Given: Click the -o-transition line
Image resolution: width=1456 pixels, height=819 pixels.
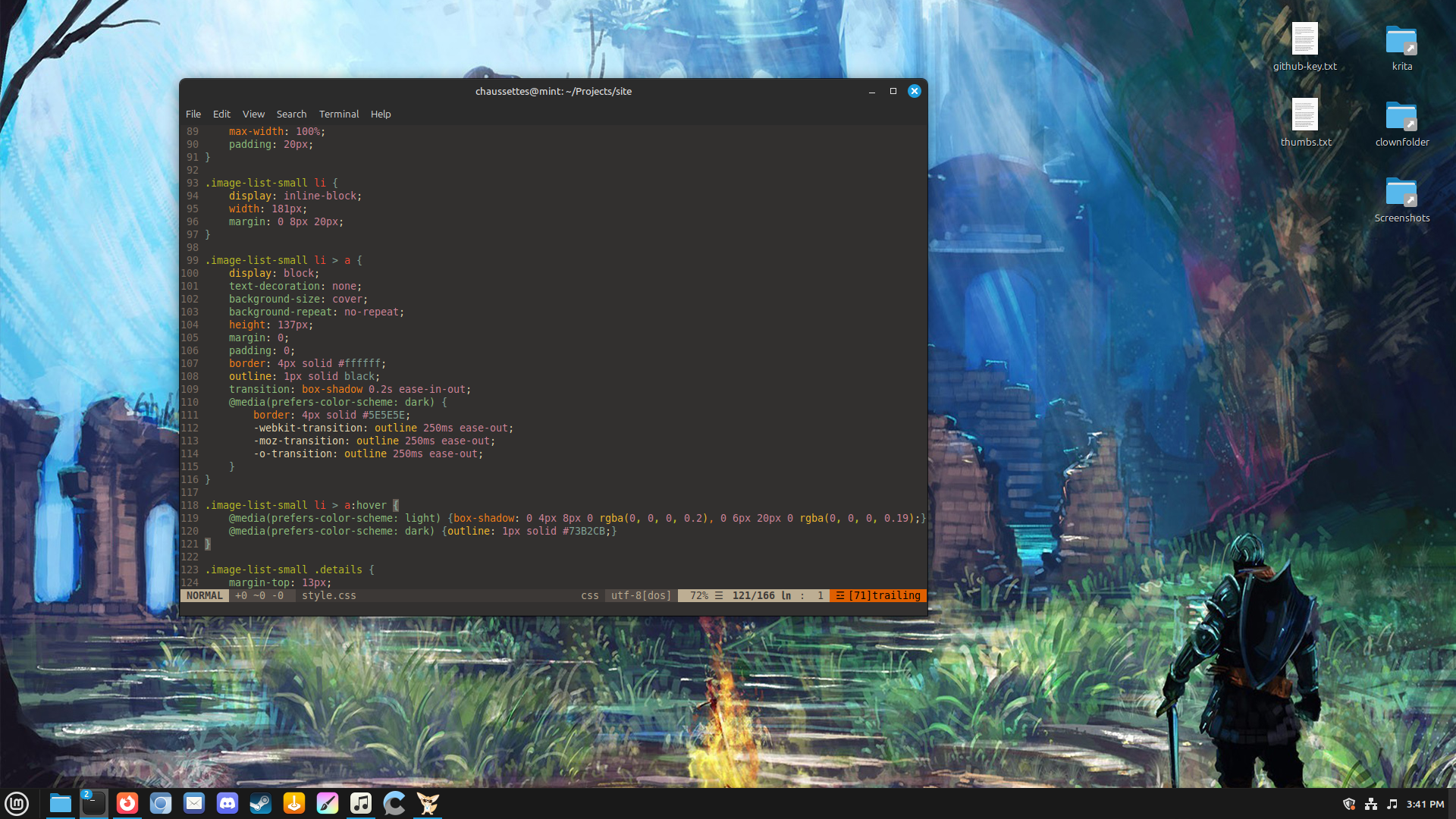Looking at the screenshot, I should coord(369,454).
